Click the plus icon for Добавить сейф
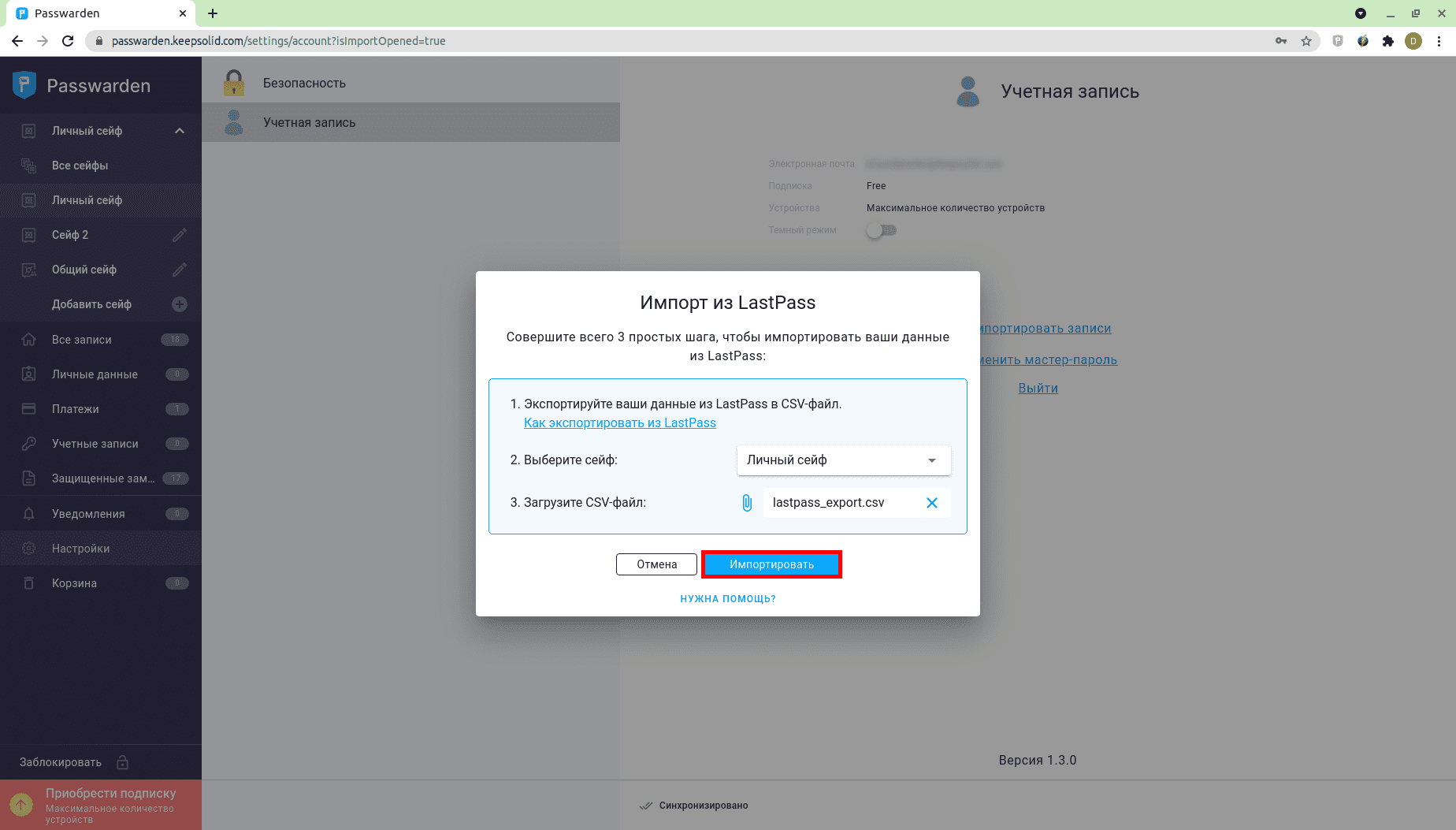Viewport: 1456px width, 830px height. pos(180,304)
